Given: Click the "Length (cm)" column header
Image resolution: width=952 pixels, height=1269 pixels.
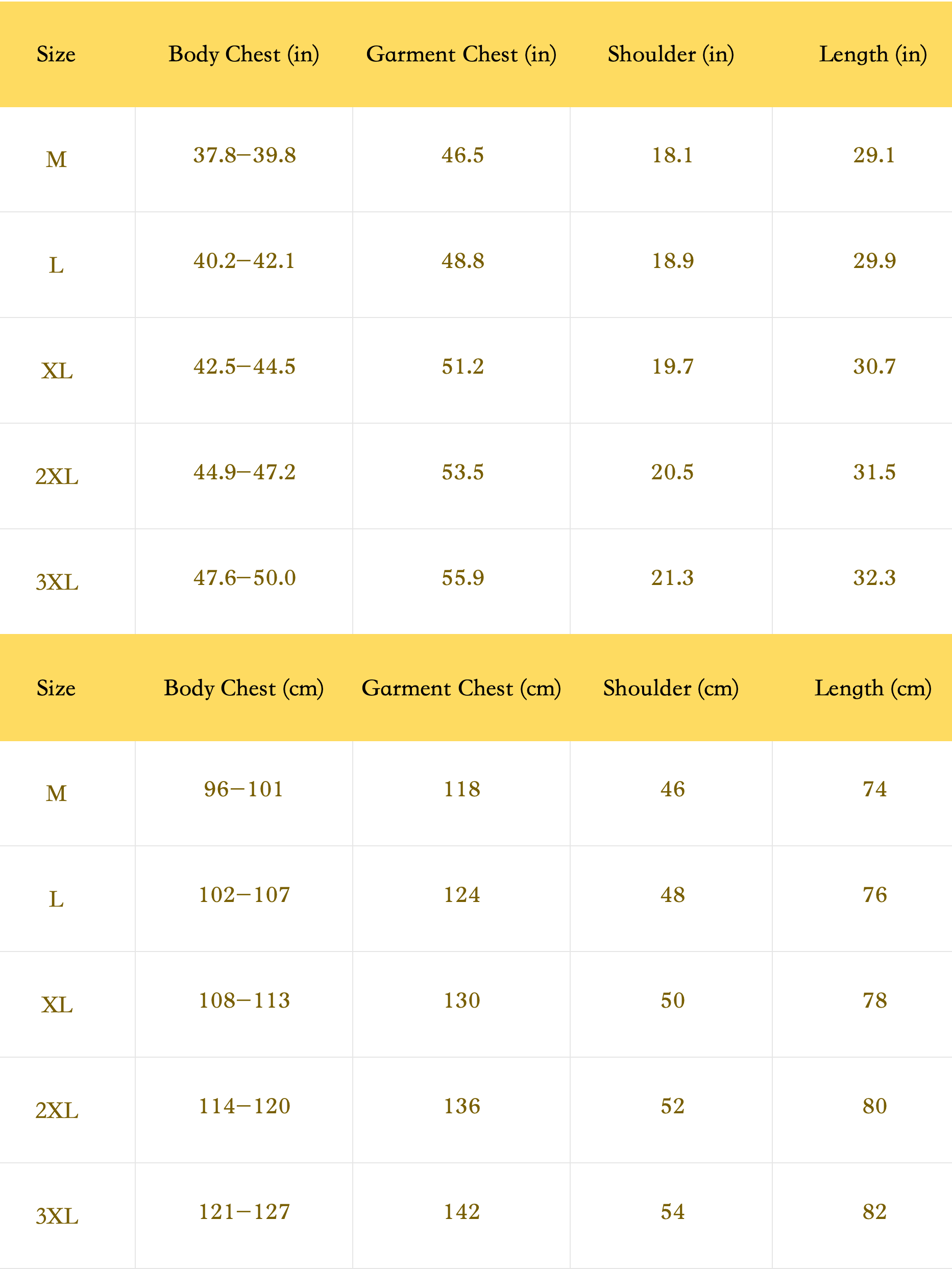Looking at the screenshot, I should click(873, 689).
